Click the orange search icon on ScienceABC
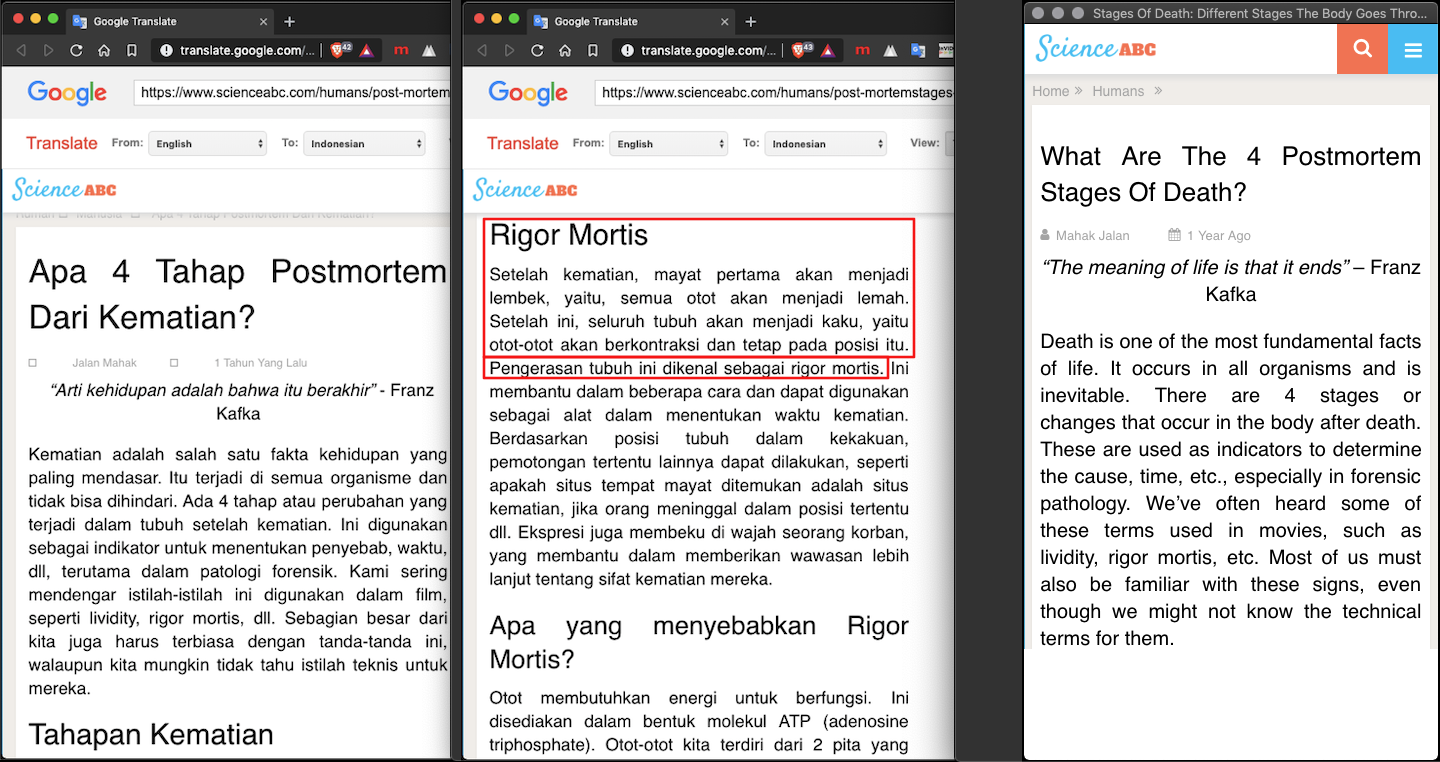The width and height of the screenshot is (1440, 762). (x=1362, y=49)
